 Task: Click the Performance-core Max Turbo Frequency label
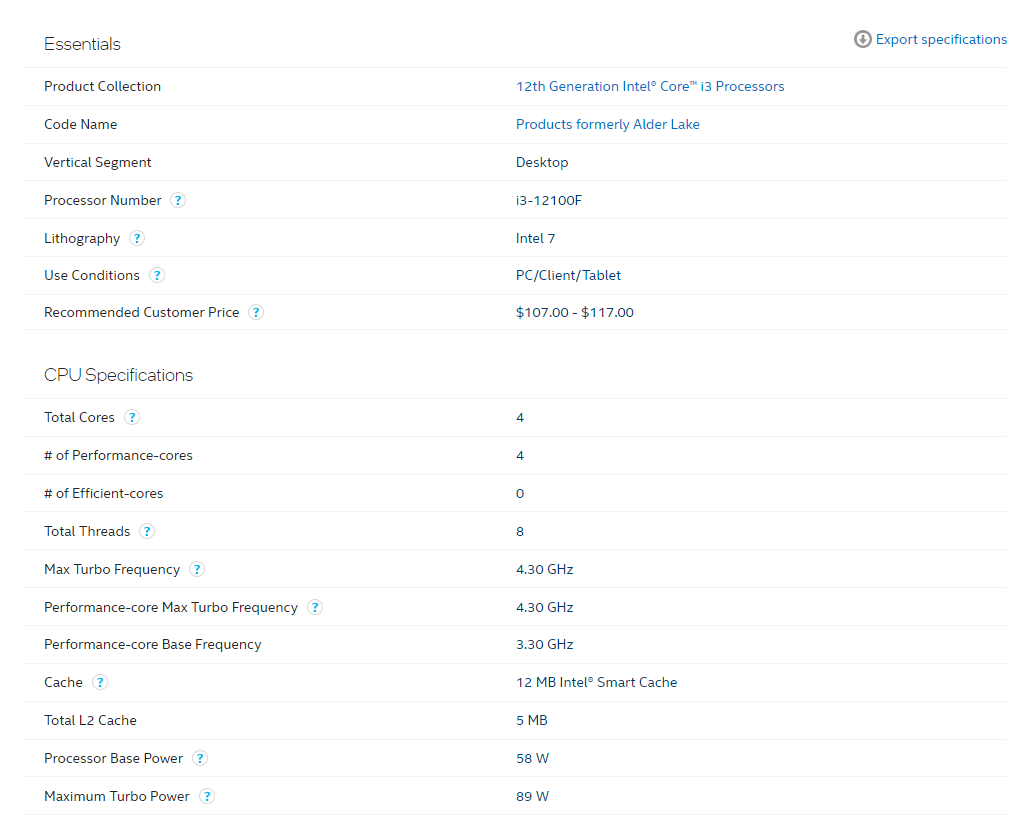[x=171, y=607]
